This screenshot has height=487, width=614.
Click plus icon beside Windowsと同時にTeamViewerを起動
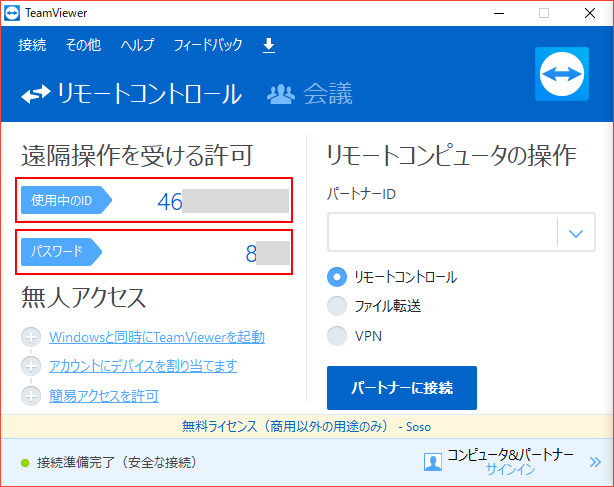(x=31, y=337)
